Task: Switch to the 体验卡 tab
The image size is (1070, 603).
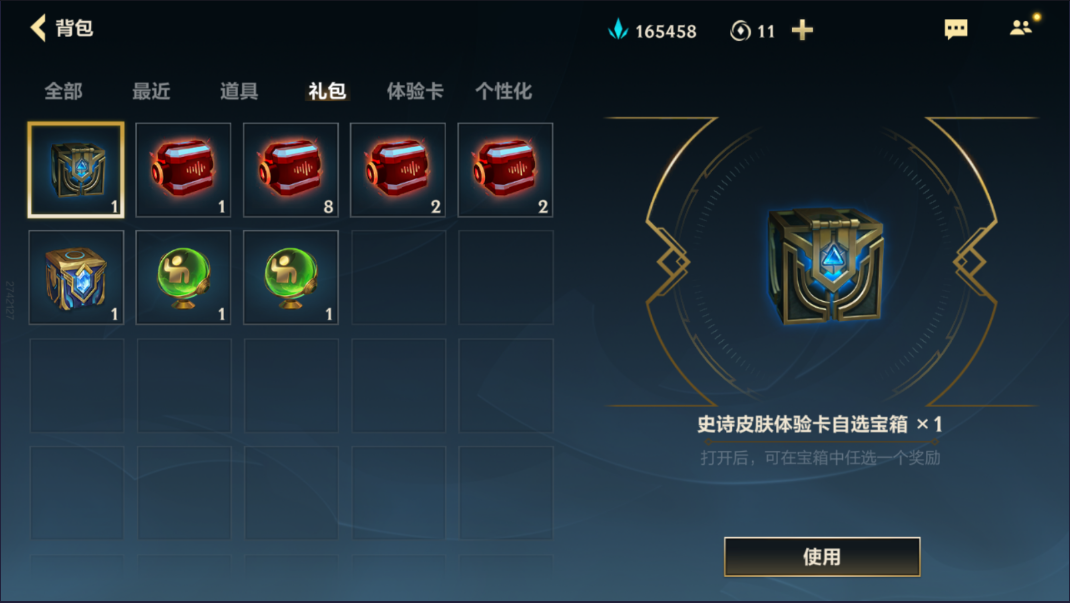Action: point(415,91)
